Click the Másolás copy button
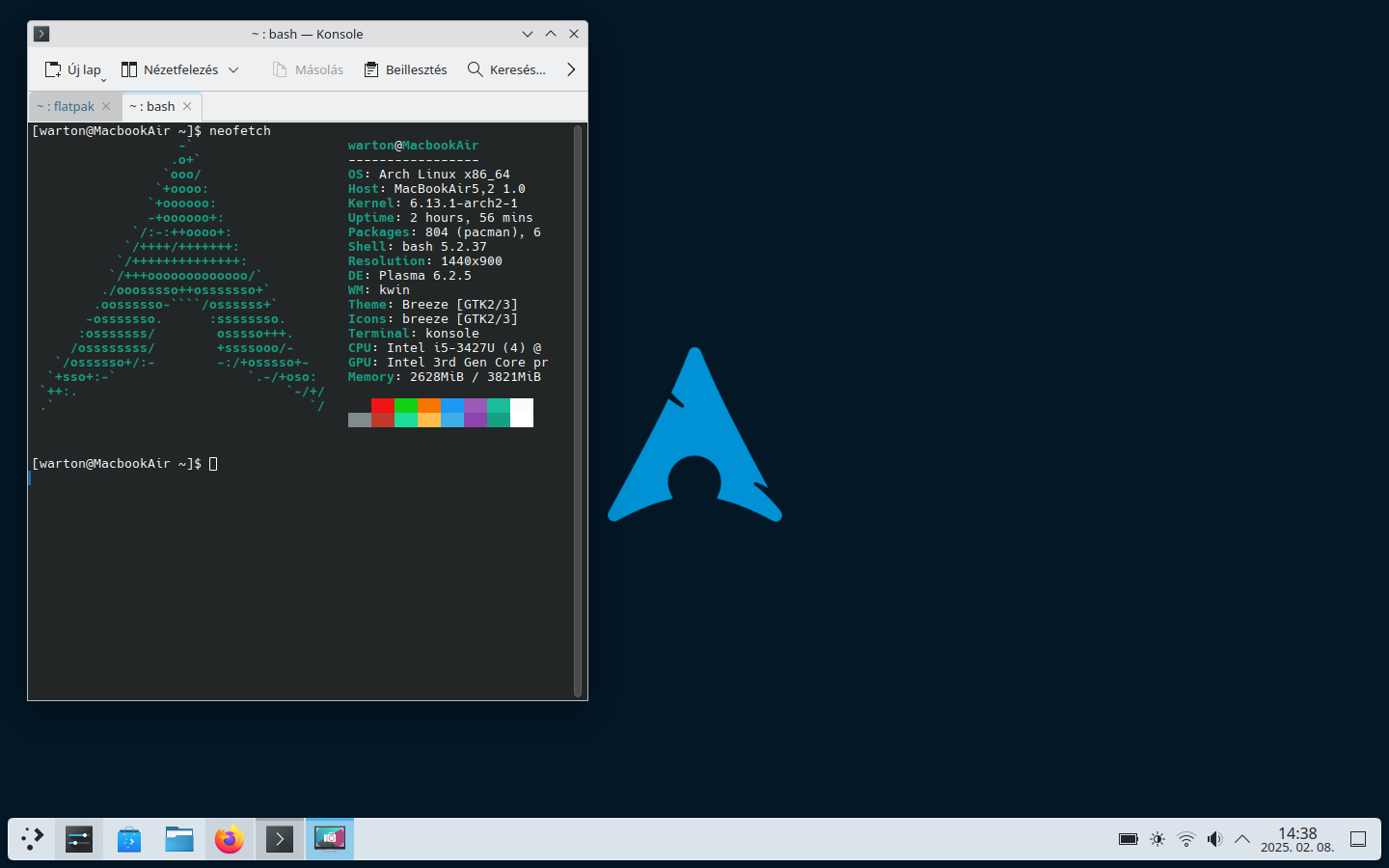 point(308,69)
